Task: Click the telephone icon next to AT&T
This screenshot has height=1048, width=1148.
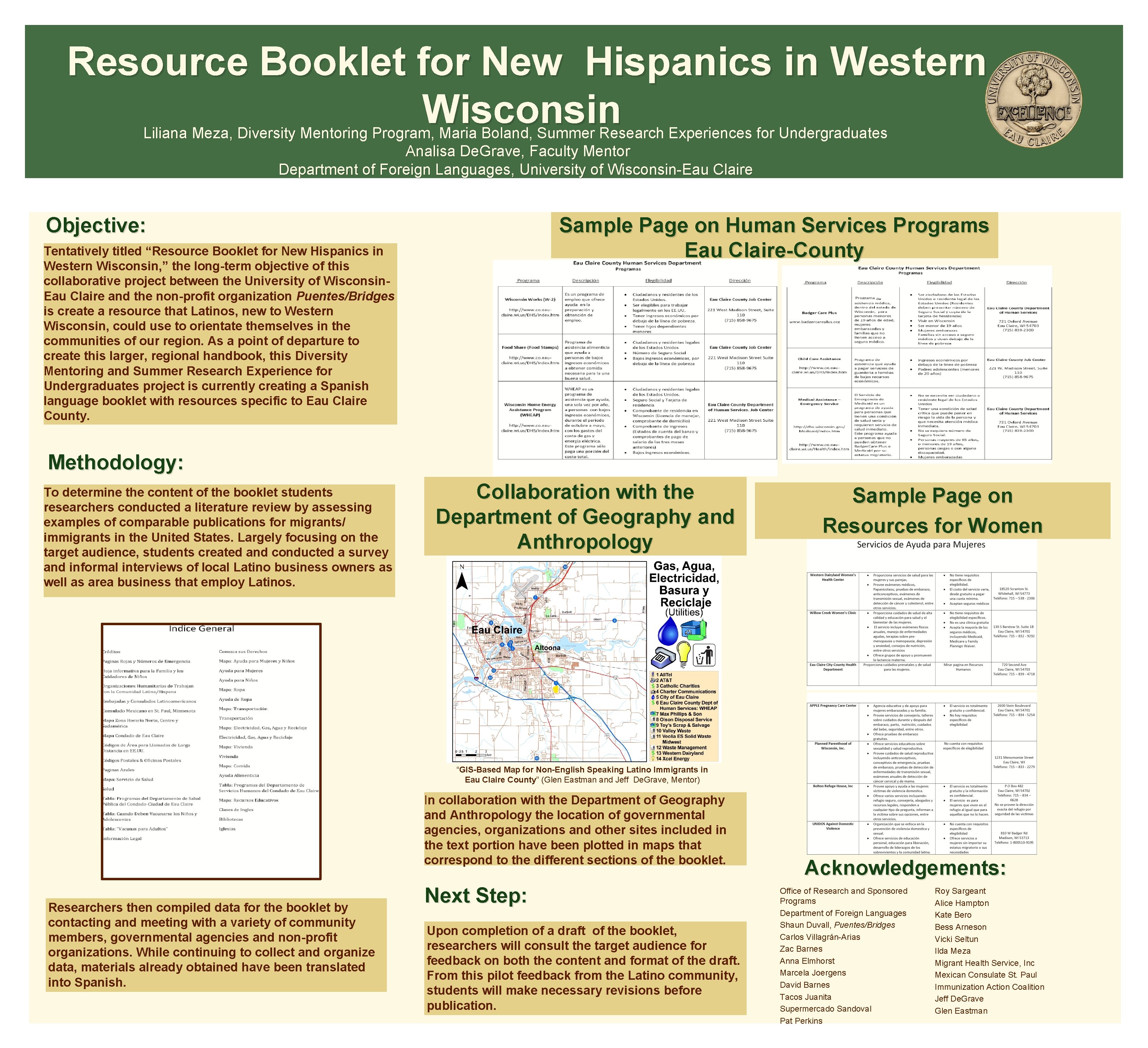Action: tap(653, 680)
